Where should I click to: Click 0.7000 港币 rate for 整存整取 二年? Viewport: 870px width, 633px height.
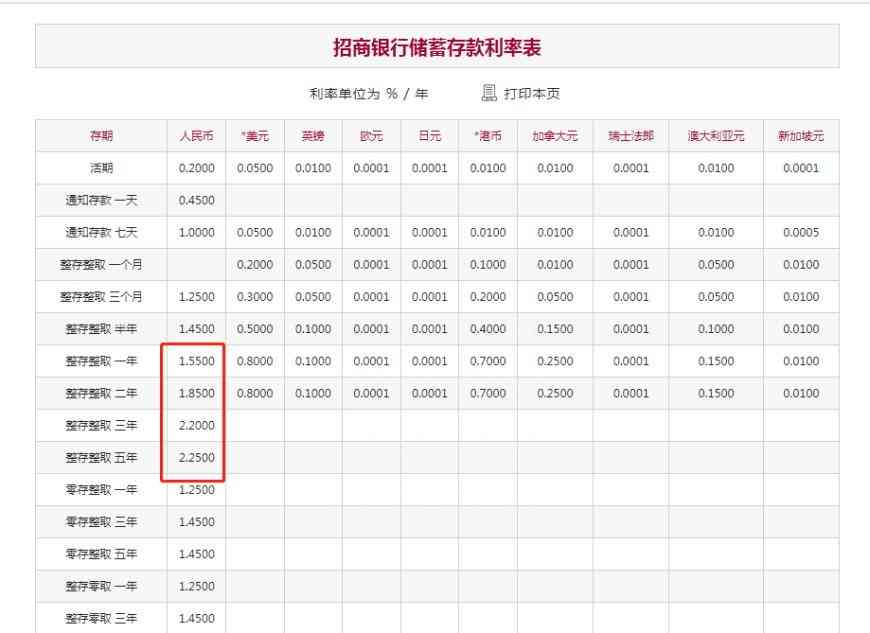coord(488,393)
